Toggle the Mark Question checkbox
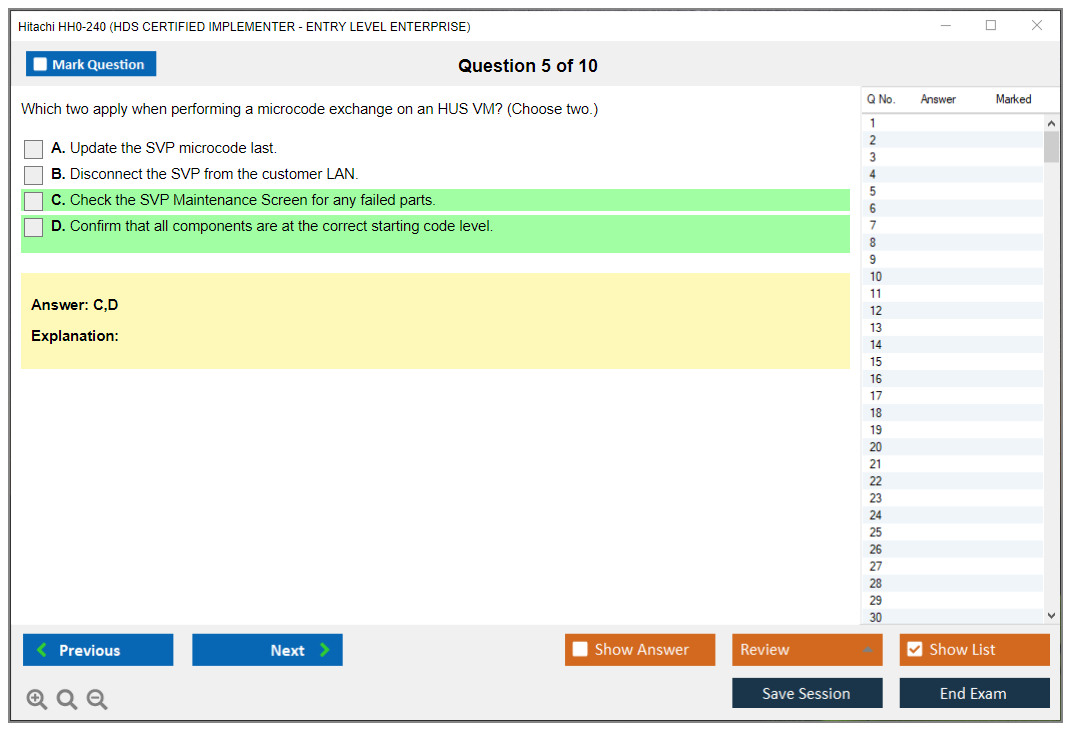The image size is (1075, 735). (40, 64)
